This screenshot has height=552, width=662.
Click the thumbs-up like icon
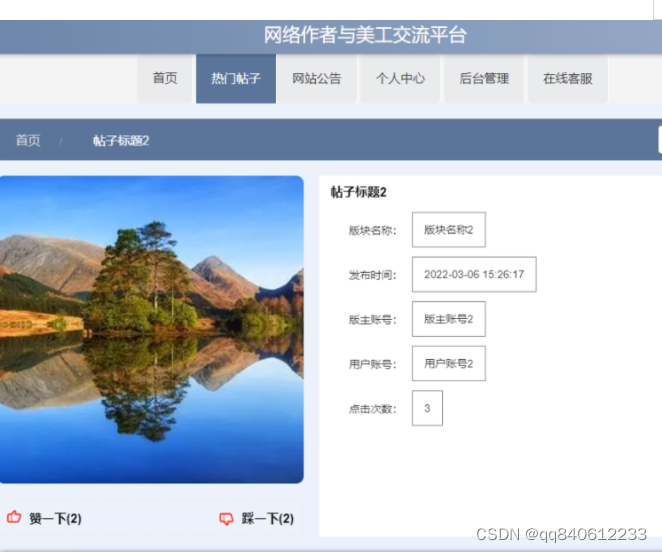pos(14,517)
